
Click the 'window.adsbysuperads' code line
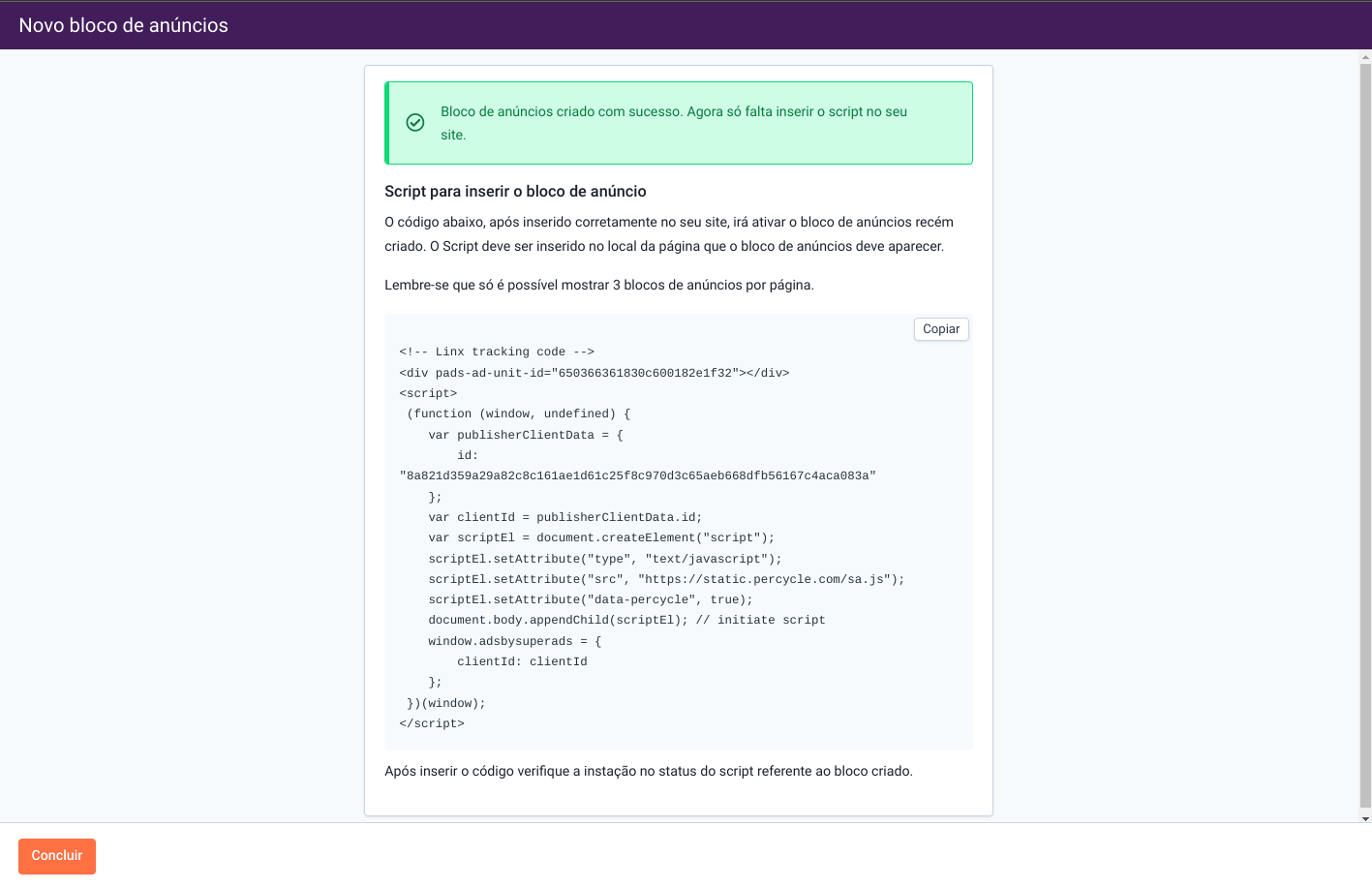514,641
